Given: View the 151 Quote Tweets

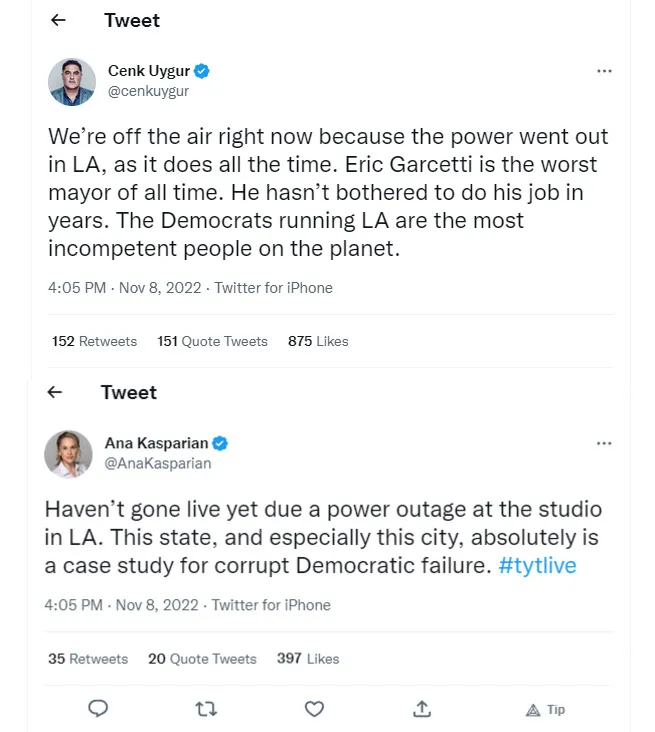Looking at the screenshot, I should pyautogui.click(x=212, y=341).
